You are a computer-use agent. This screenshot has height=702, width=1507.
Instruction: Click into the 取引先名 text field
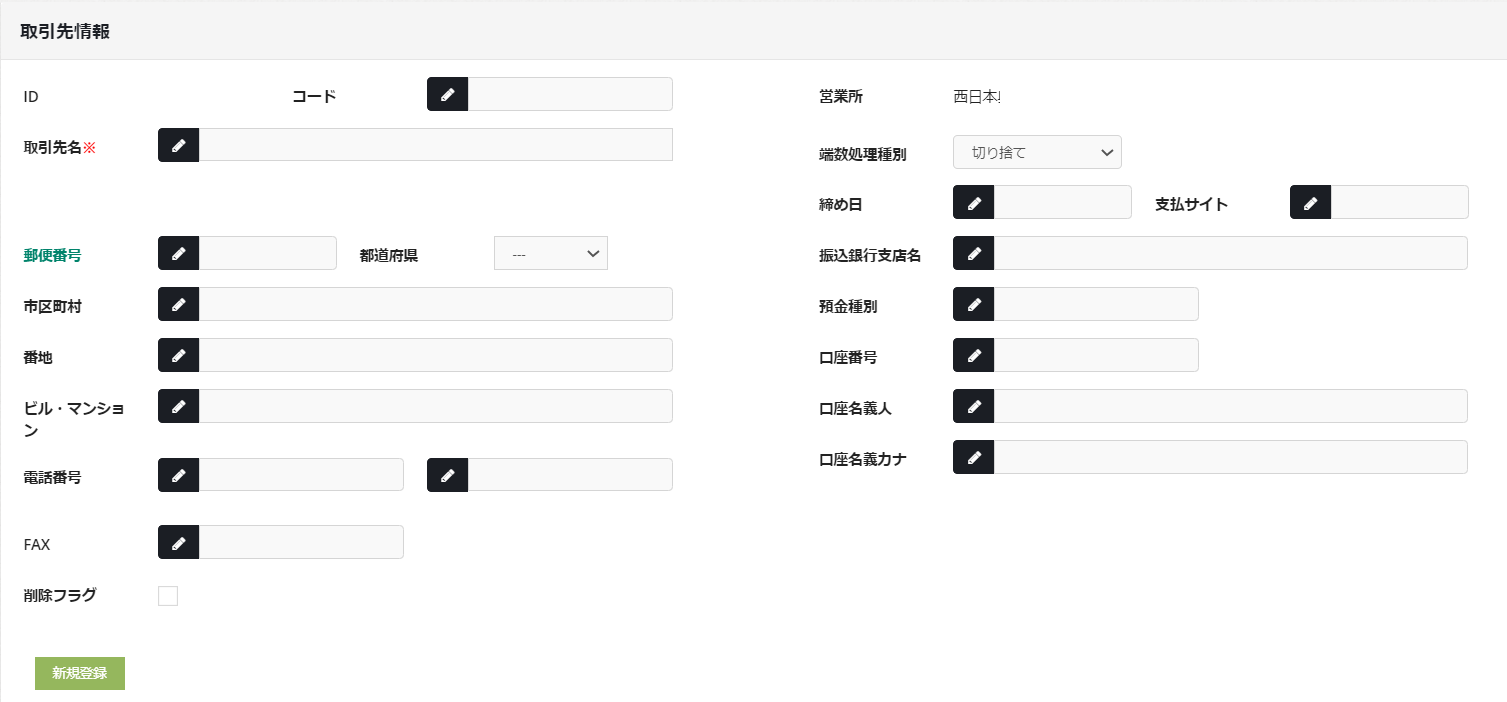pyautogui.click(x=435, y=145)
